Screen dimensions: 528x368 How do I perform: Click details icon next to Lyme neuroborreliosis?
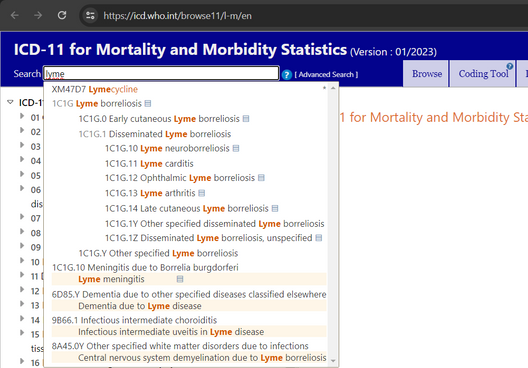click(236, 148)
